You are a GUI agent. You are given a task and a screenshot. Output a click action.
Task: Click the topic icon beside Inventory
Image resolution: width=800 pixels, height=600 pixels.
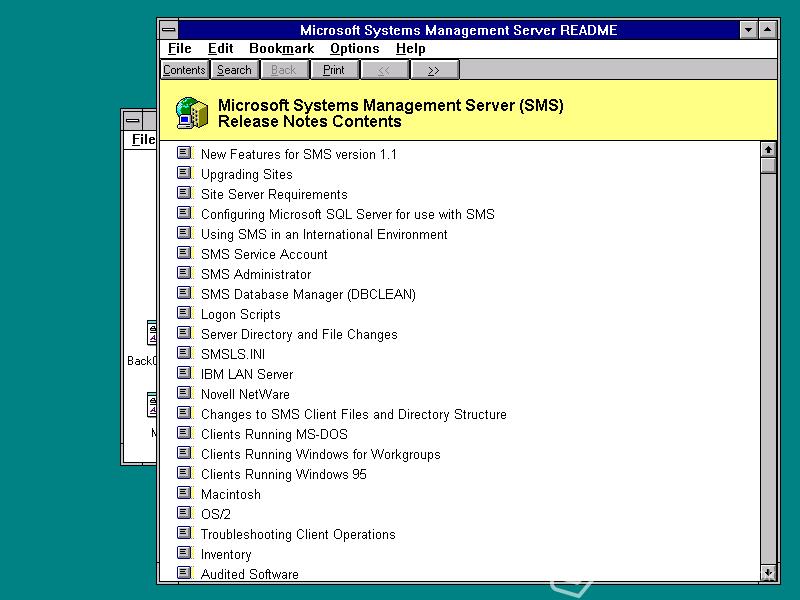185,553
